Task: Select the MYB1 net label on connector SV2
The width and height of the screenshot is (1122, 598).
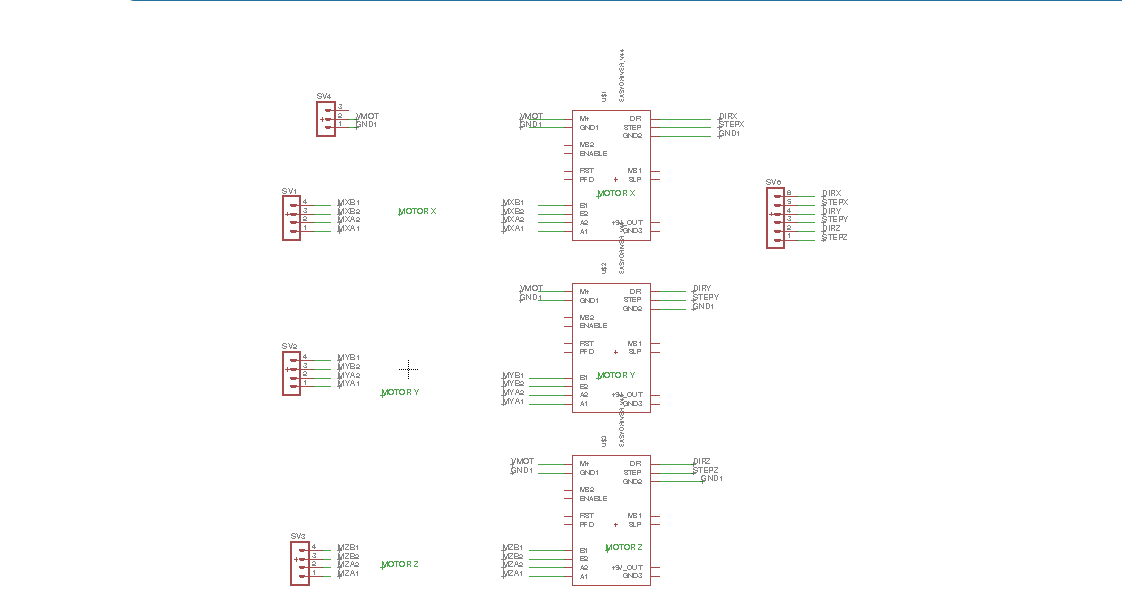Action: (349, 358)
